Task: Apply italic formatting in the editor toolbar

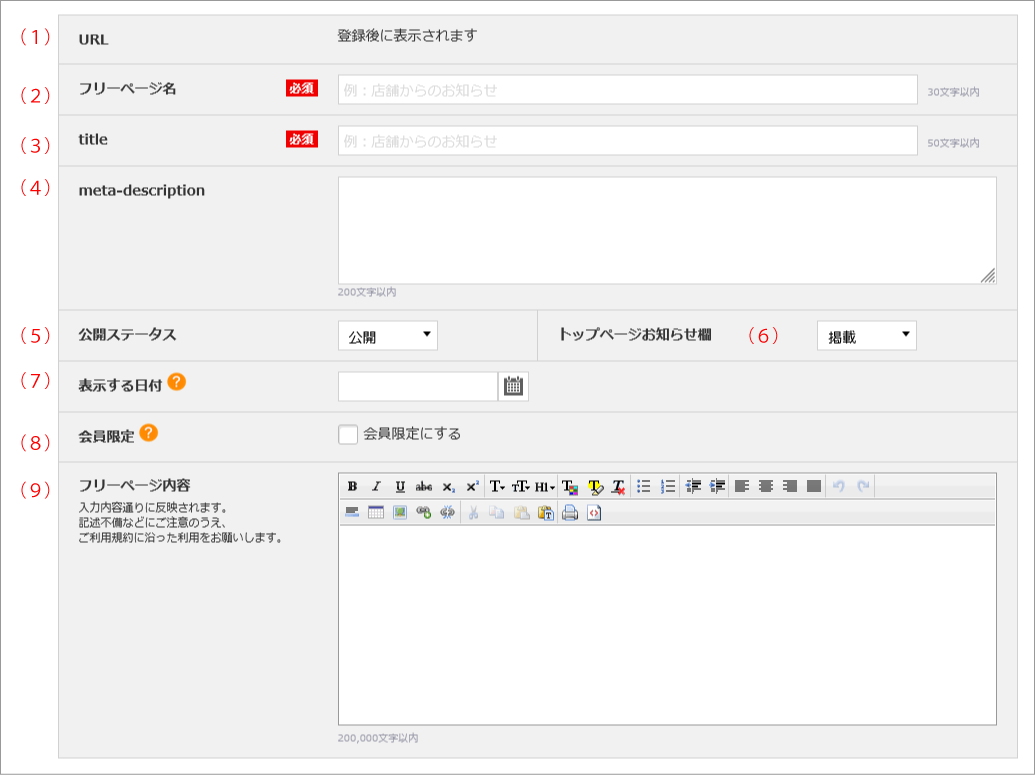Action: (376, 486)
